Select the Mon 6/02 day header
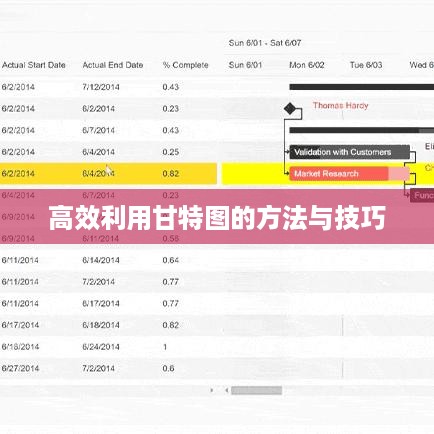 (x=307, y=65)
